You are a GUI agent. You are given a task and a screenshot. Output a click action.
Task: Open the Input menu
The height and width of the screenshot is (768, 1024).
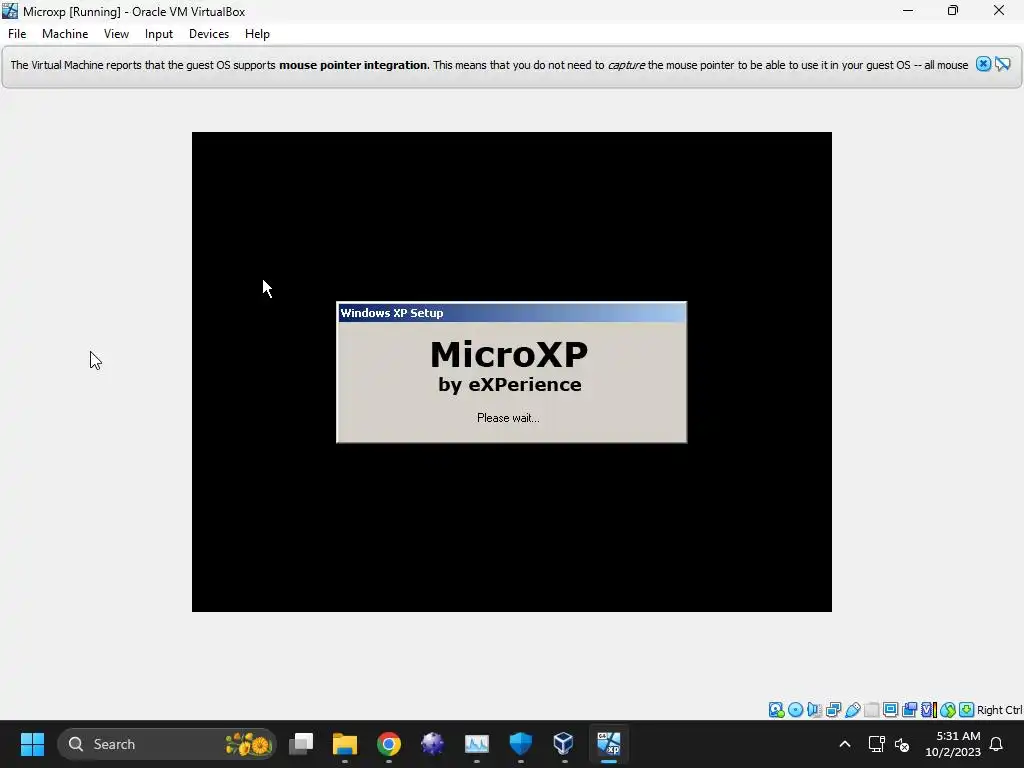click(x=159, y=34)
